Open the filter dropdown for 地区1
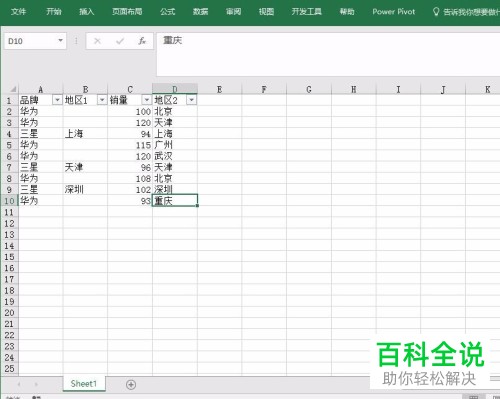 [x=102, y=100]
